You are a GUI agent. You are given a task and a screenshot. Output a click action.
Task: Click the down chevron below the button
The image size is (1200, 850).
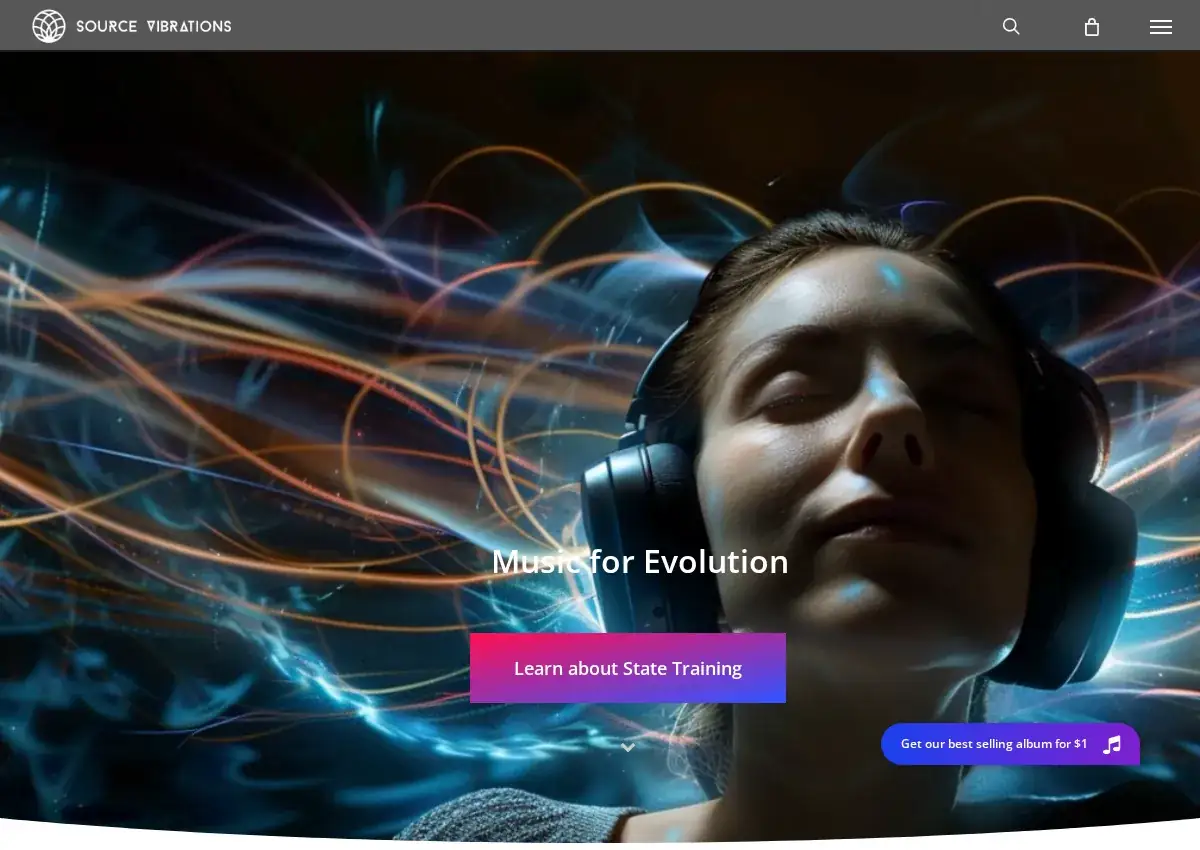point(628,747)
